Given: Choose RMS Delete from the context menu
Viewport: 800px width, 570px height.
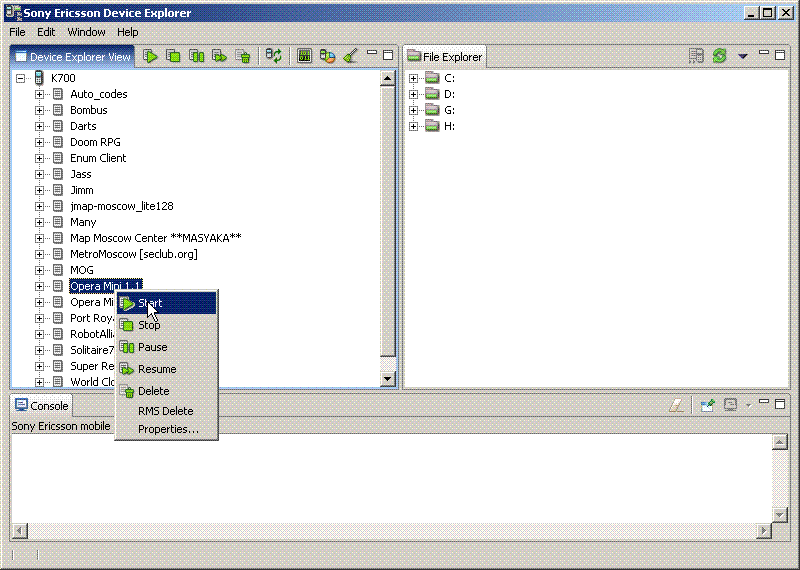Looking at the screenshot, I should pos(166,411).
